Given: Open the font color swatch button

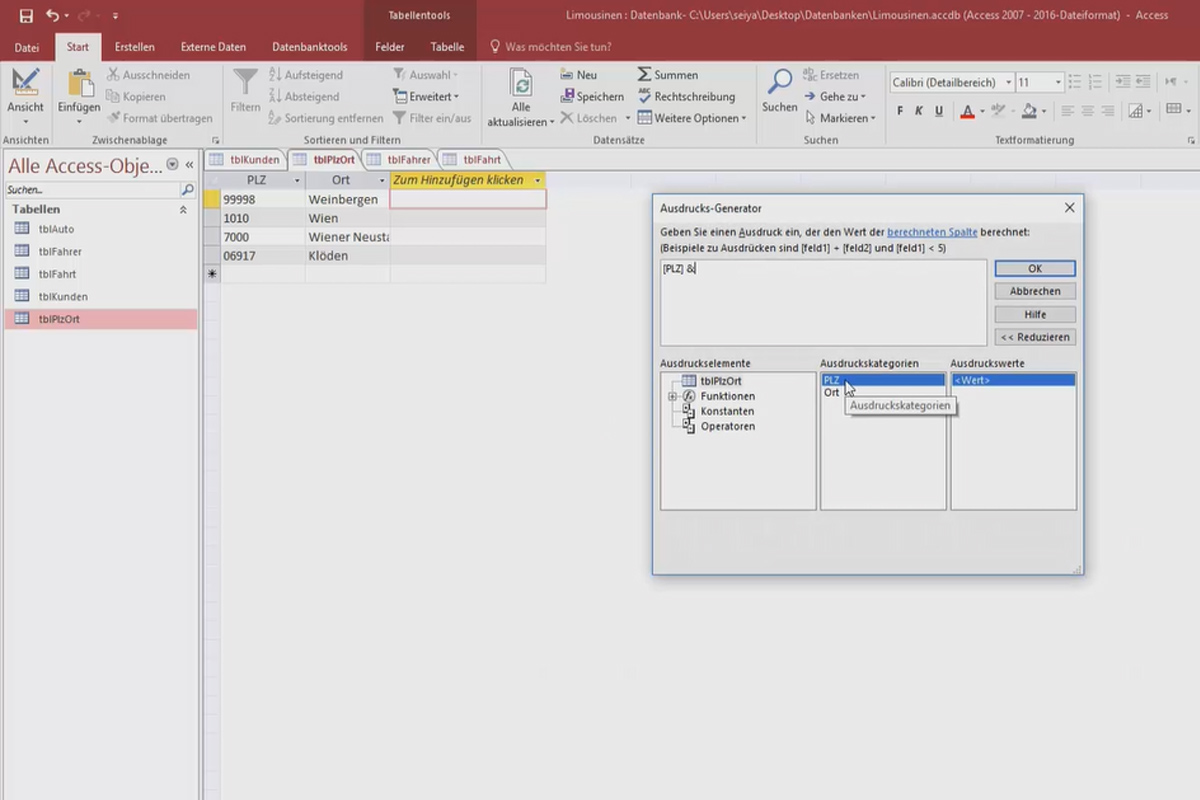Looking at the screenshot, I should (967, 111).
